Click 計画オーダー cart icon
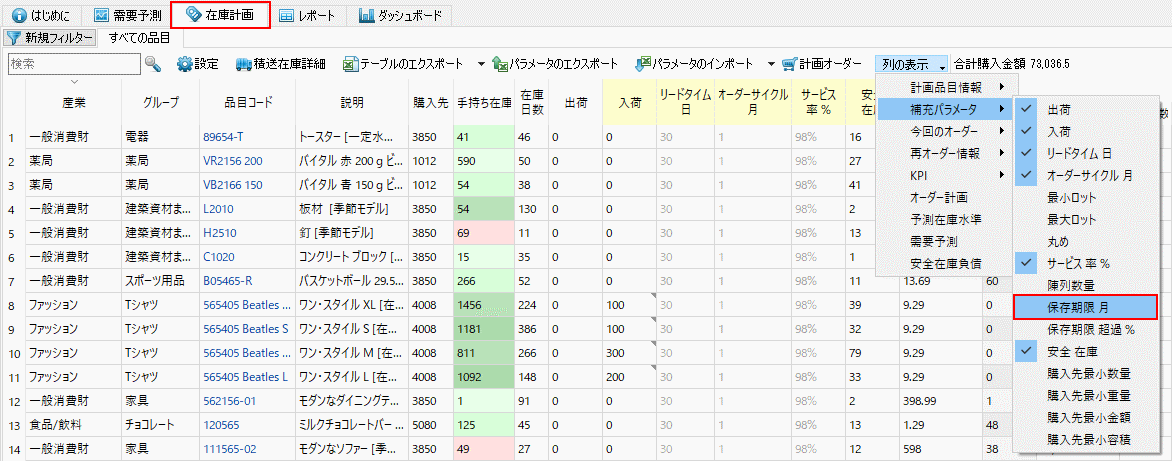Image resolution: width=1172 pixels, height=461 pixels. tap(790, 64)
